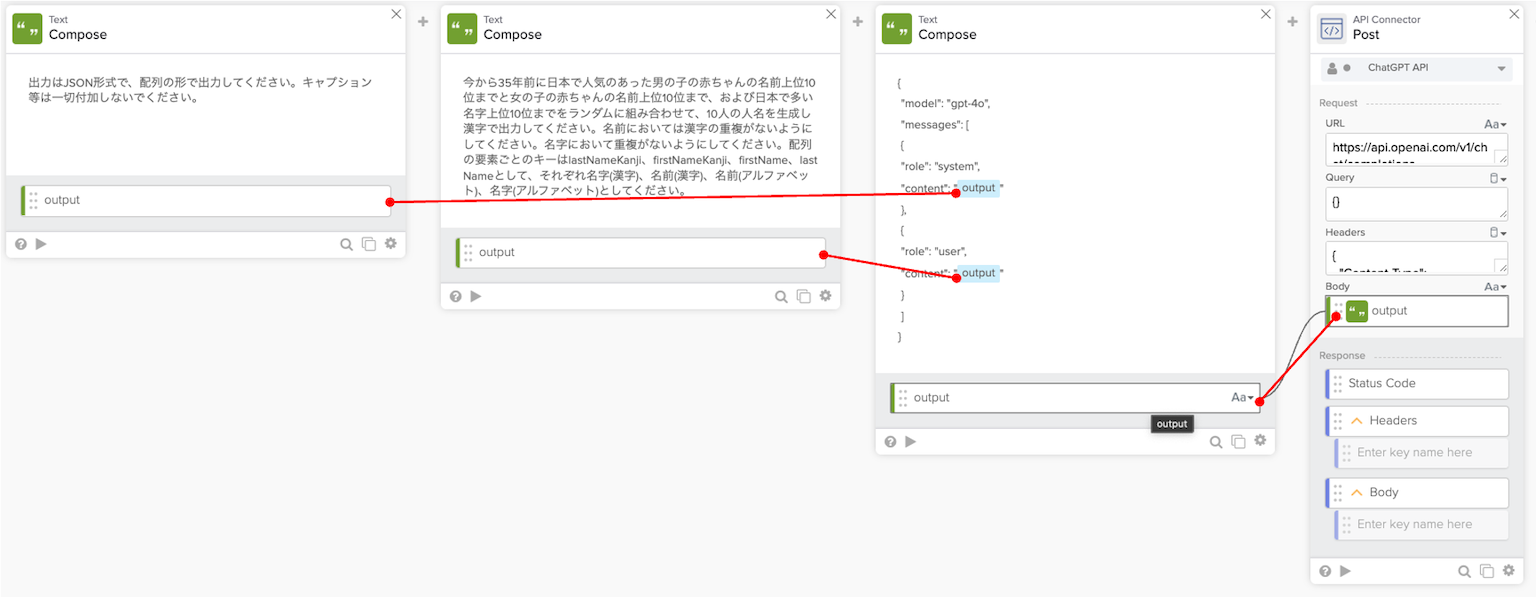Open the URL field Aa type dropdown
The width and height of the screenshot is (1536, 597).
1495,124
